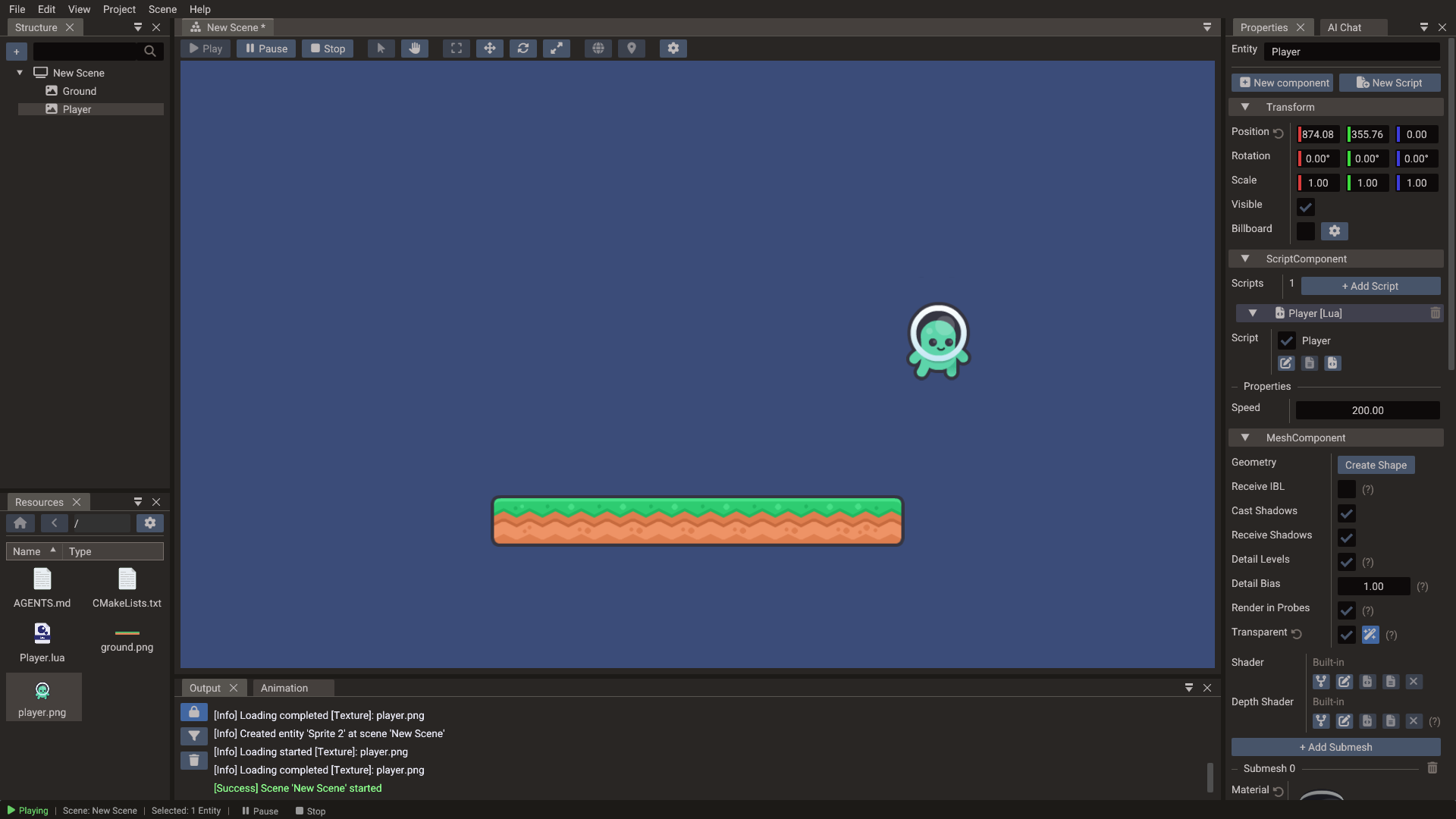The height and width of the screenshot is (819, 1456).
Task: Collapse the MeshComponent section
Action: coord(1245,438)
